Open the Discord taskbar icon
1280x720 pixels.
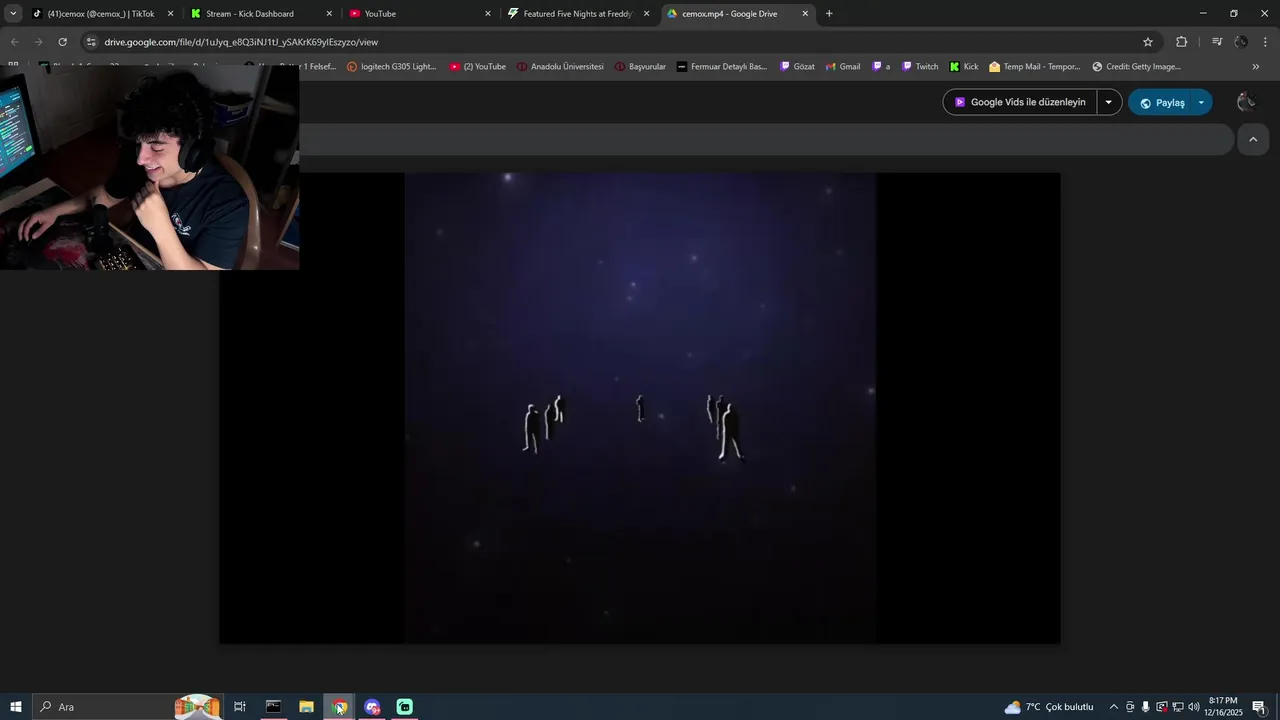[x=372, y=707]
